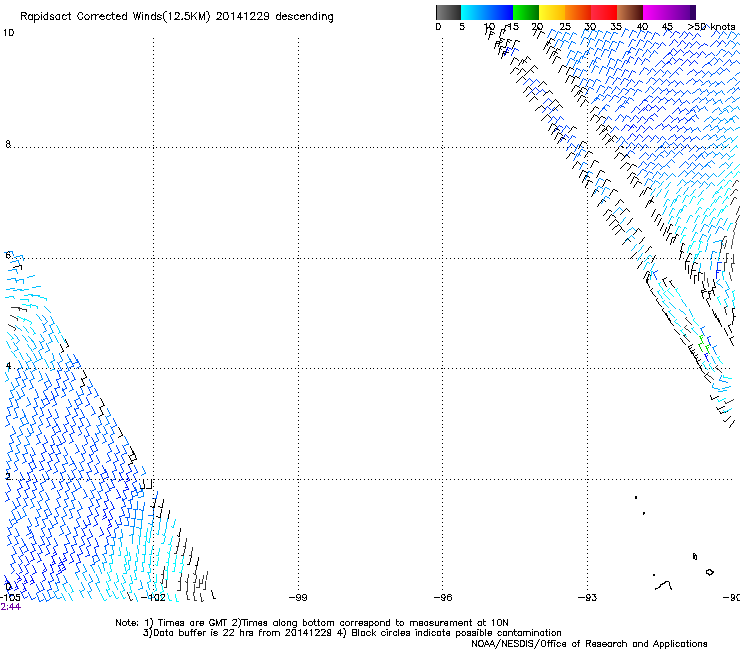740x650 pixels.
Task: Click the brown 35–40 knots color segment
Action: (x=630, y=12)
